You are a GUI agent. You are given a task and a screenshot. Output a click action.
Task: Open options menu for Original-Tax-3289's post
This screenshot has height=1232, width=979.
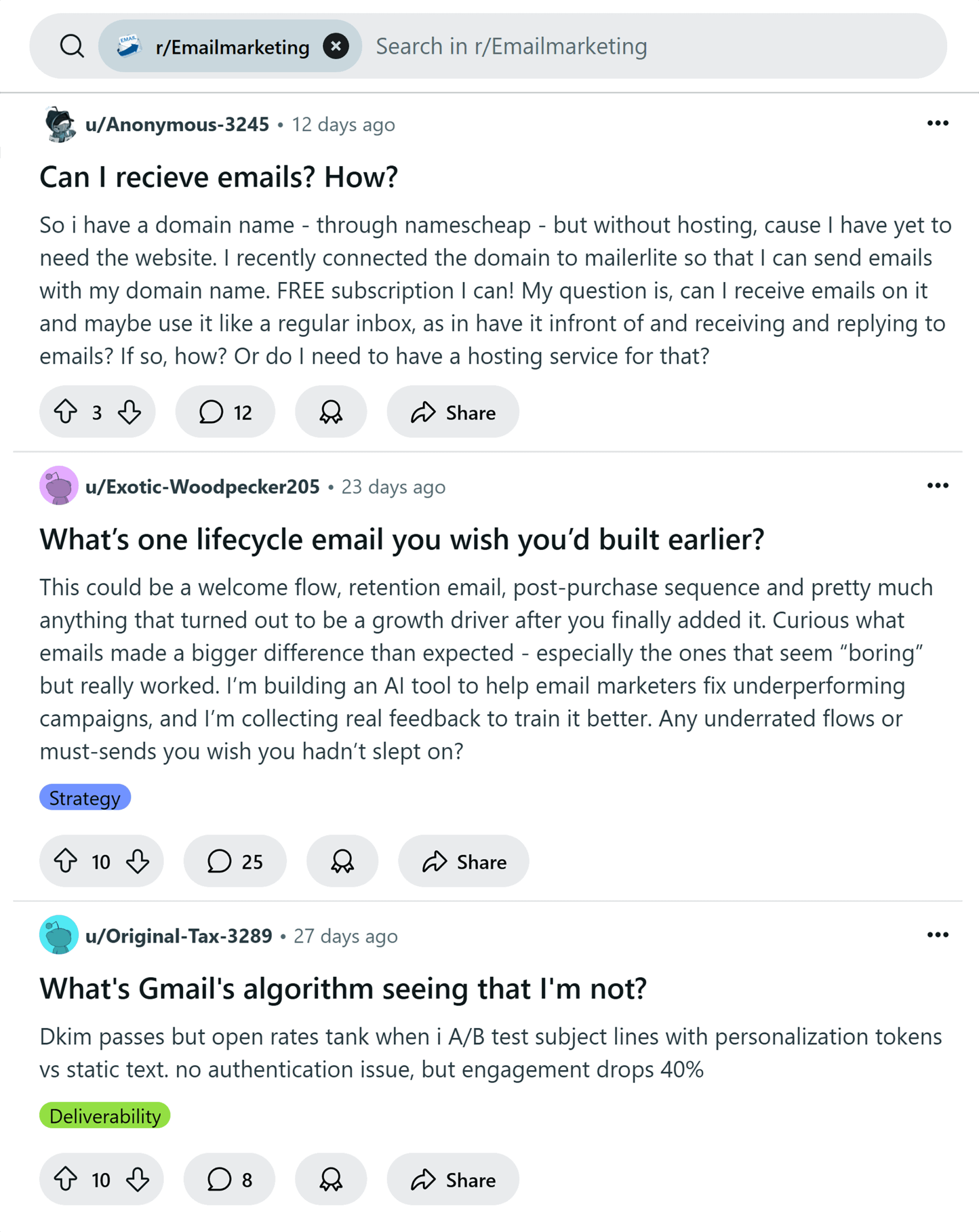point(937,935)
